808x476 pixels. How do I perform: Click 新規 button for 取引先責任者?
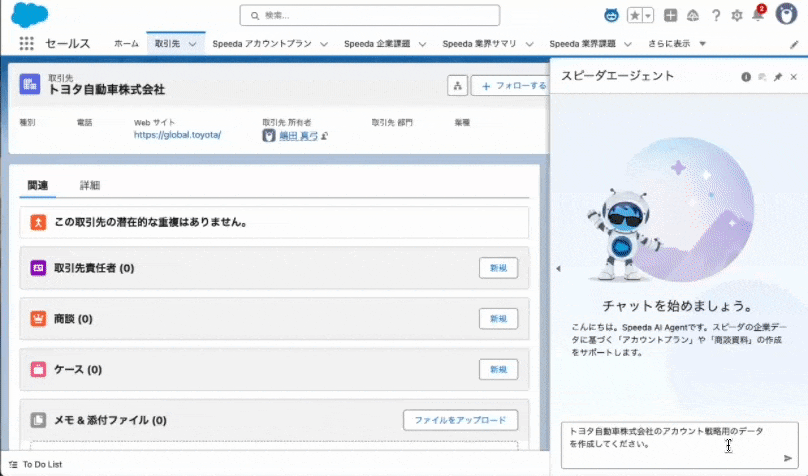point(498,267)
